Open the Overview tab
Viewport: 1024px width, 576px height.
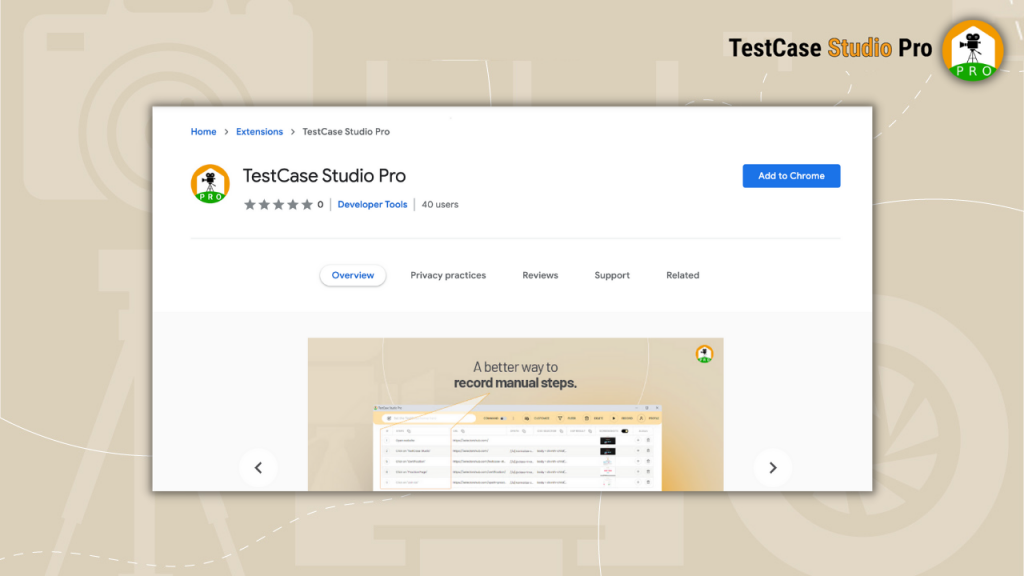pos(353,275)
